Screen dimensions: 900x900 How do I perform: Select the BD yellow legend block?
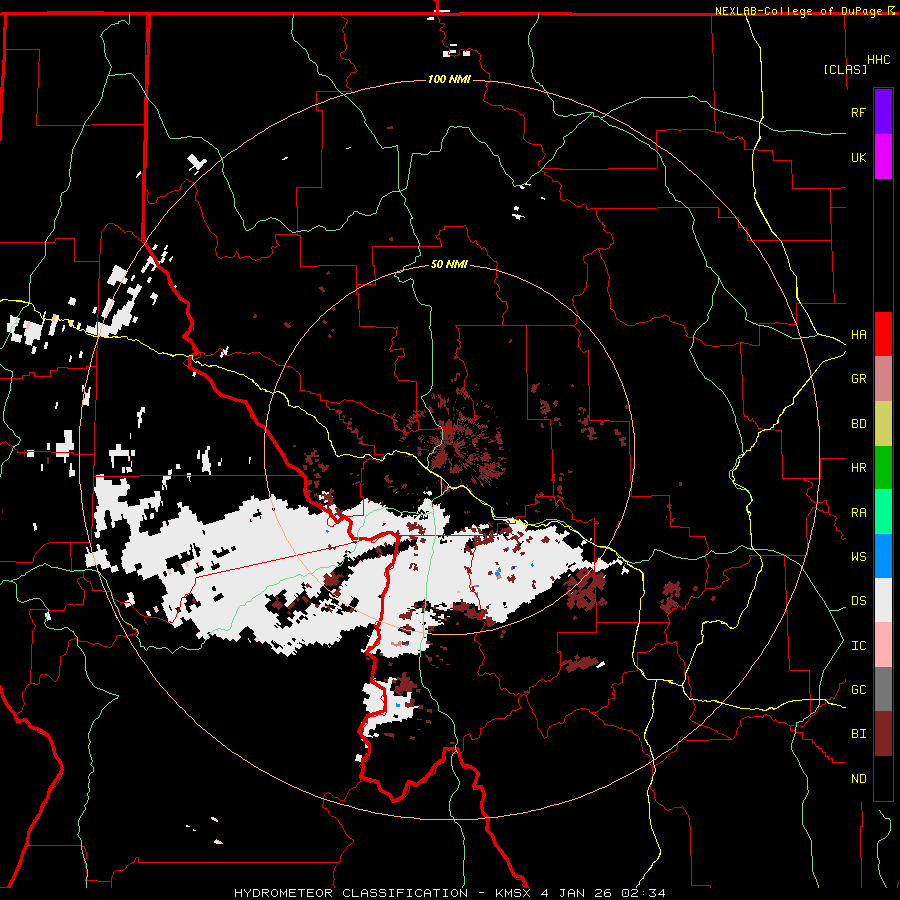tap(883, 424)
